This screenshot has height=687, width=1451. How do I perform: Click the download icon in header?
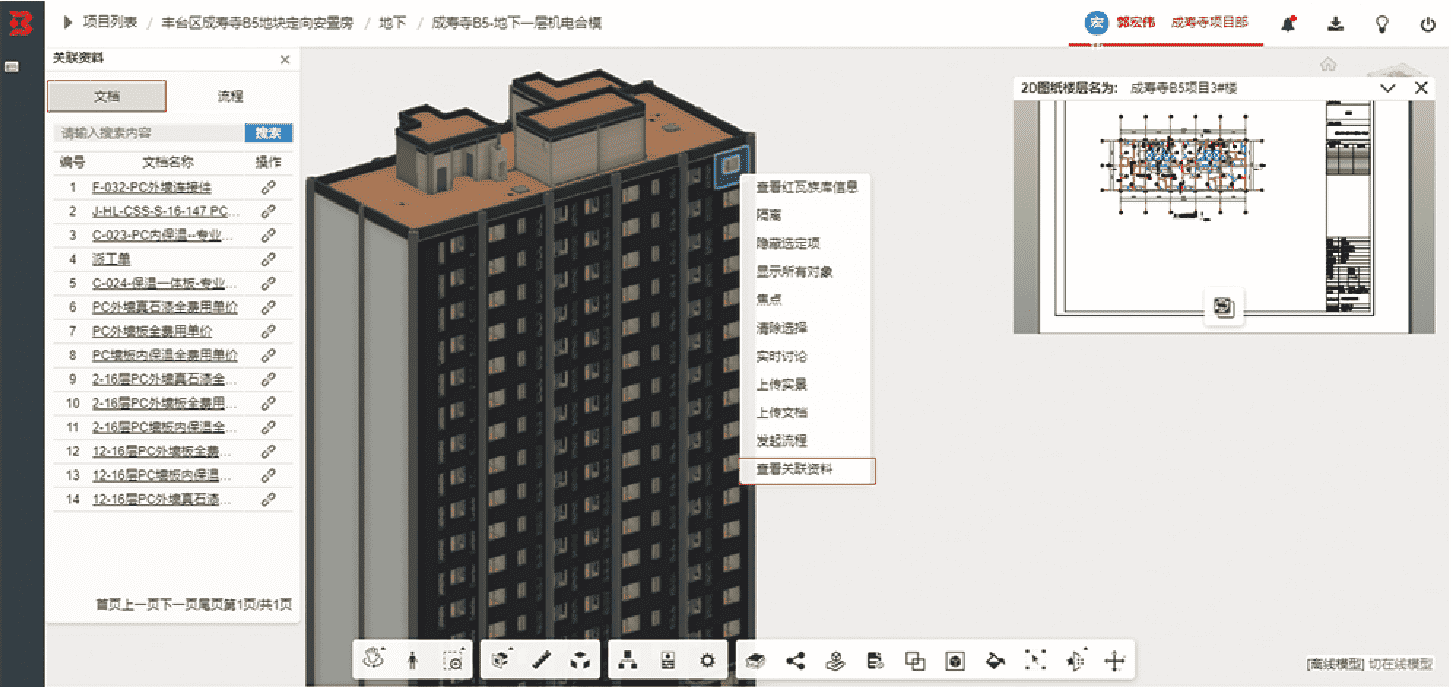(x=1335, y=24)
